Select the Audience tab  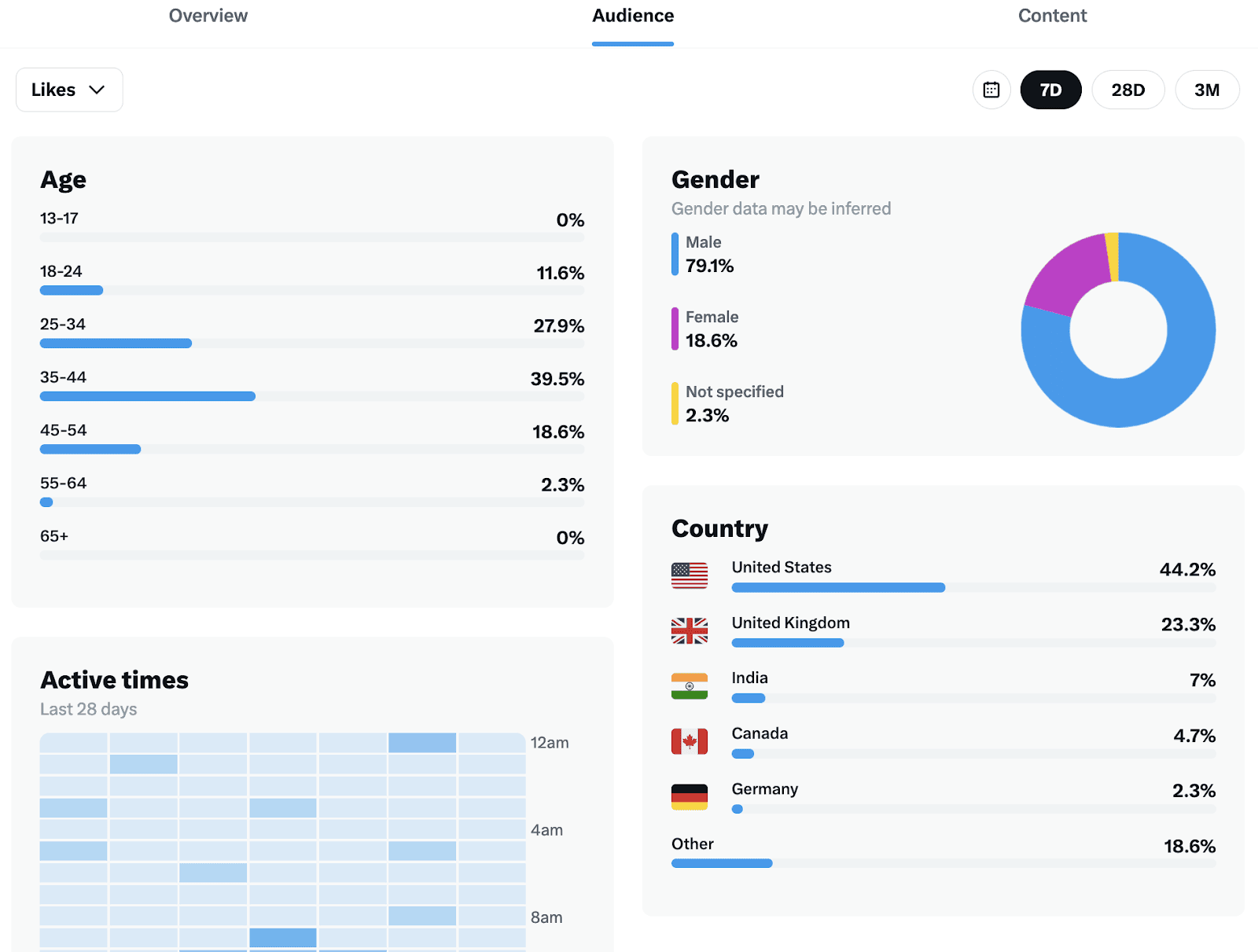click(x=633, y=16)
